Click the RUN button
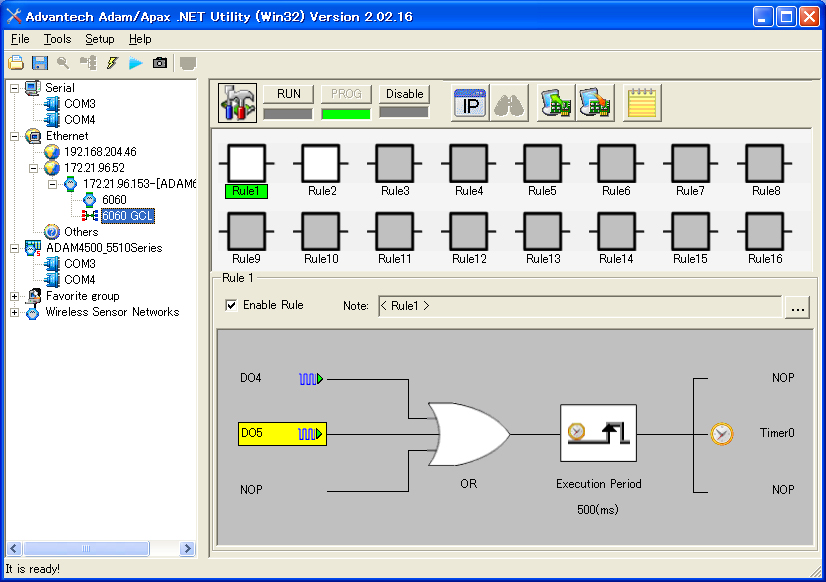 pyautogui.click(x=288, y=94)
